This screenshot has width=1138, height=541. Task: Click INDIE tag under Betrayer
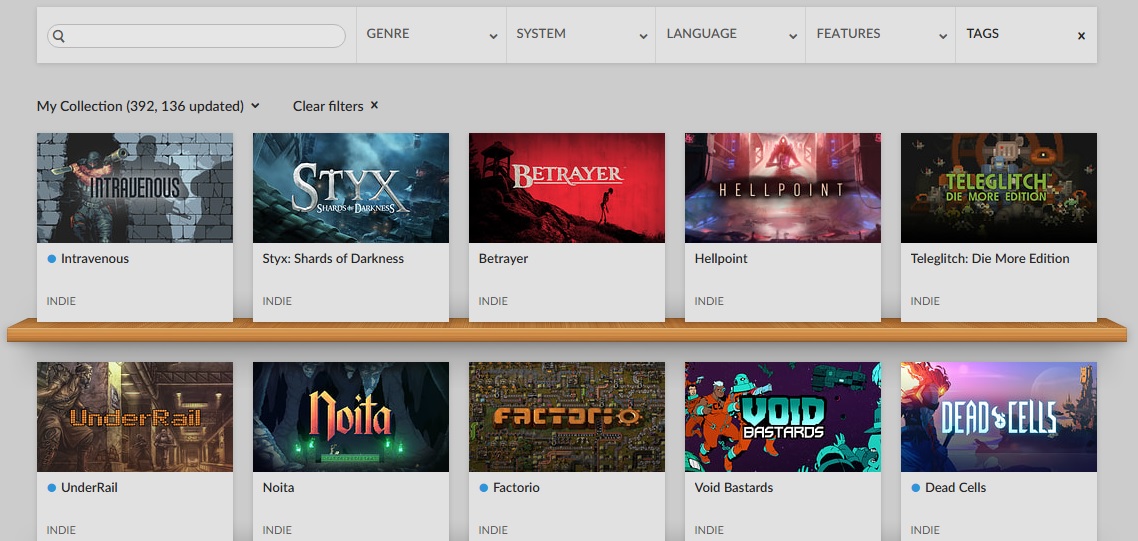[493, 301]
